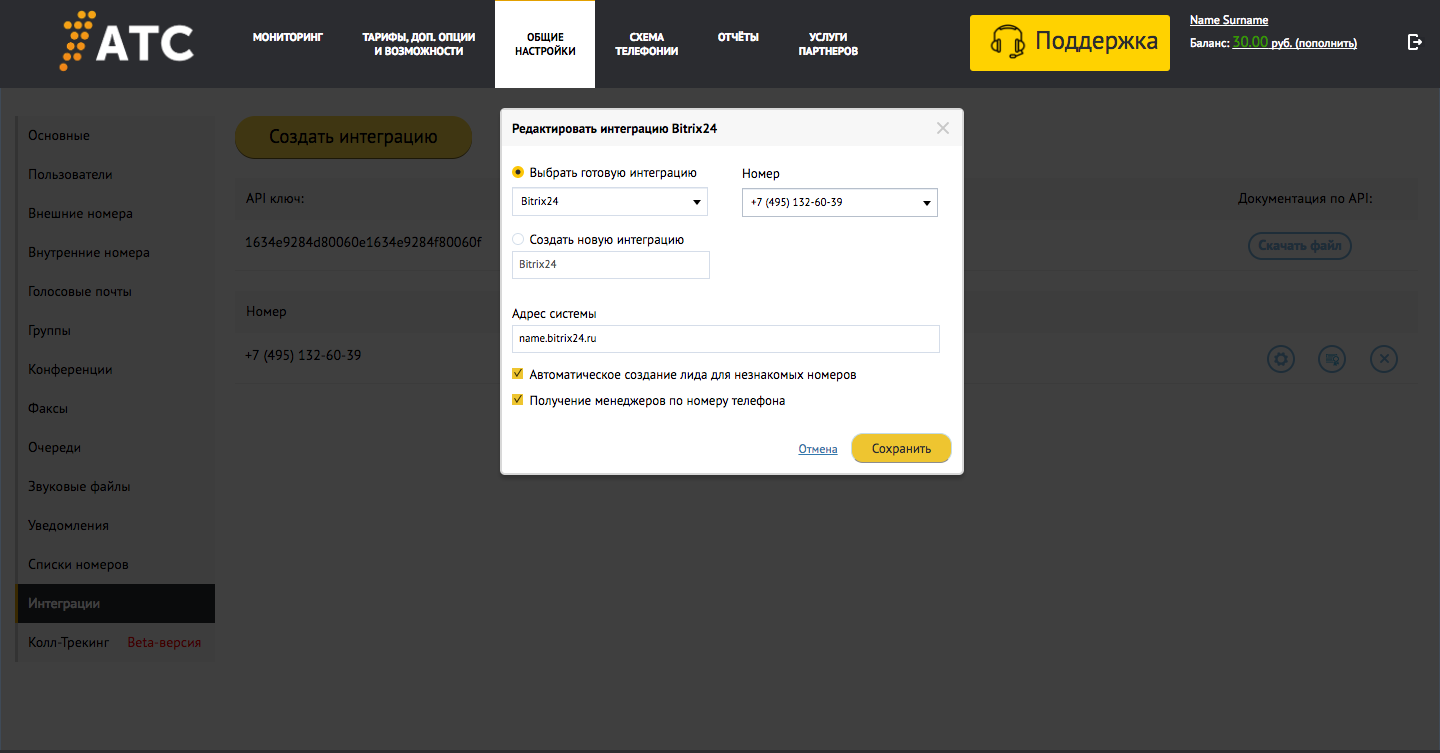The image size is (1440, 753).
Task: Select the 'Создать новую интеграцию' radio button
Action: point(518,239)
